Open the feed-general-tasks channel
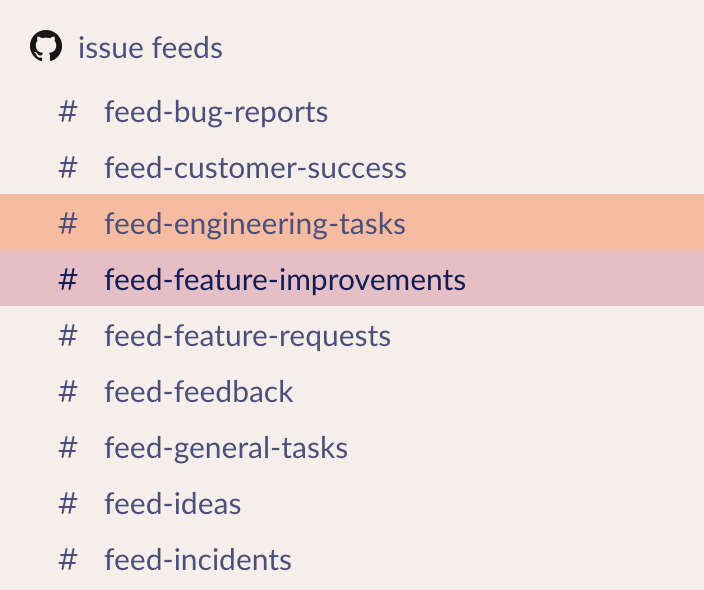 (352, 448)
